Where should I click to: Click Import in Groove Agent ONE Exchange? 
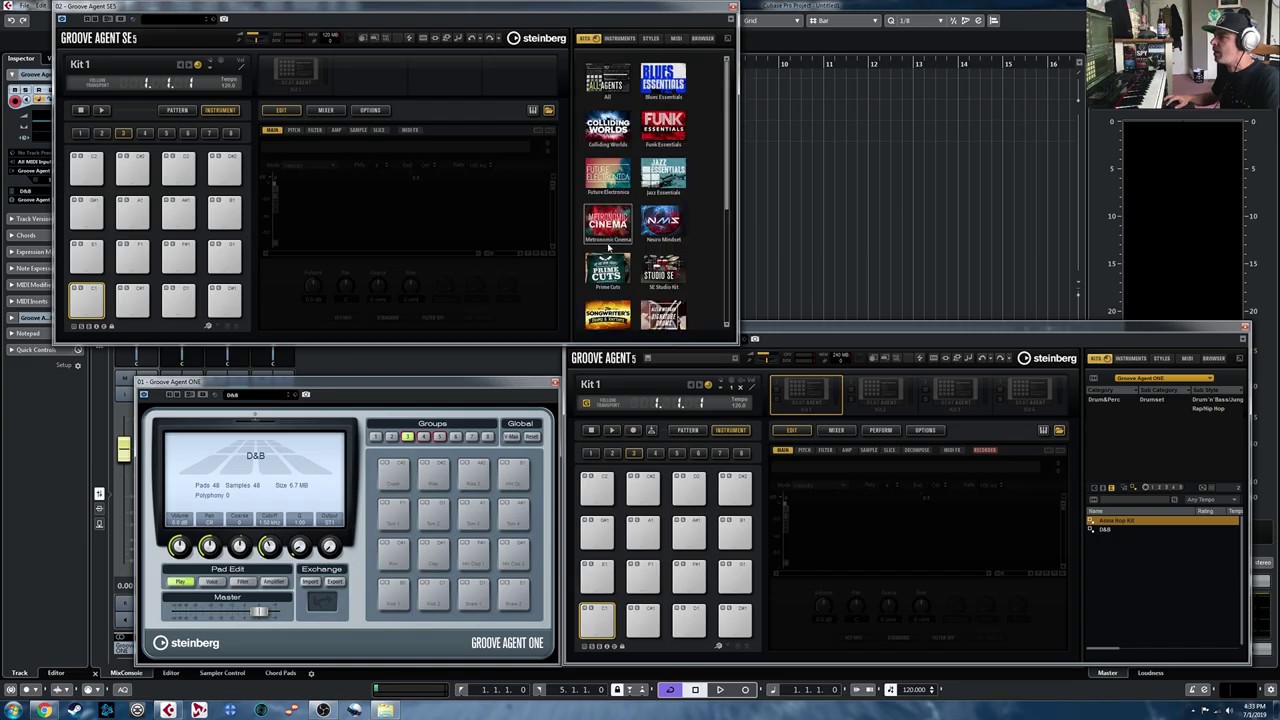[x=310, y=581]
